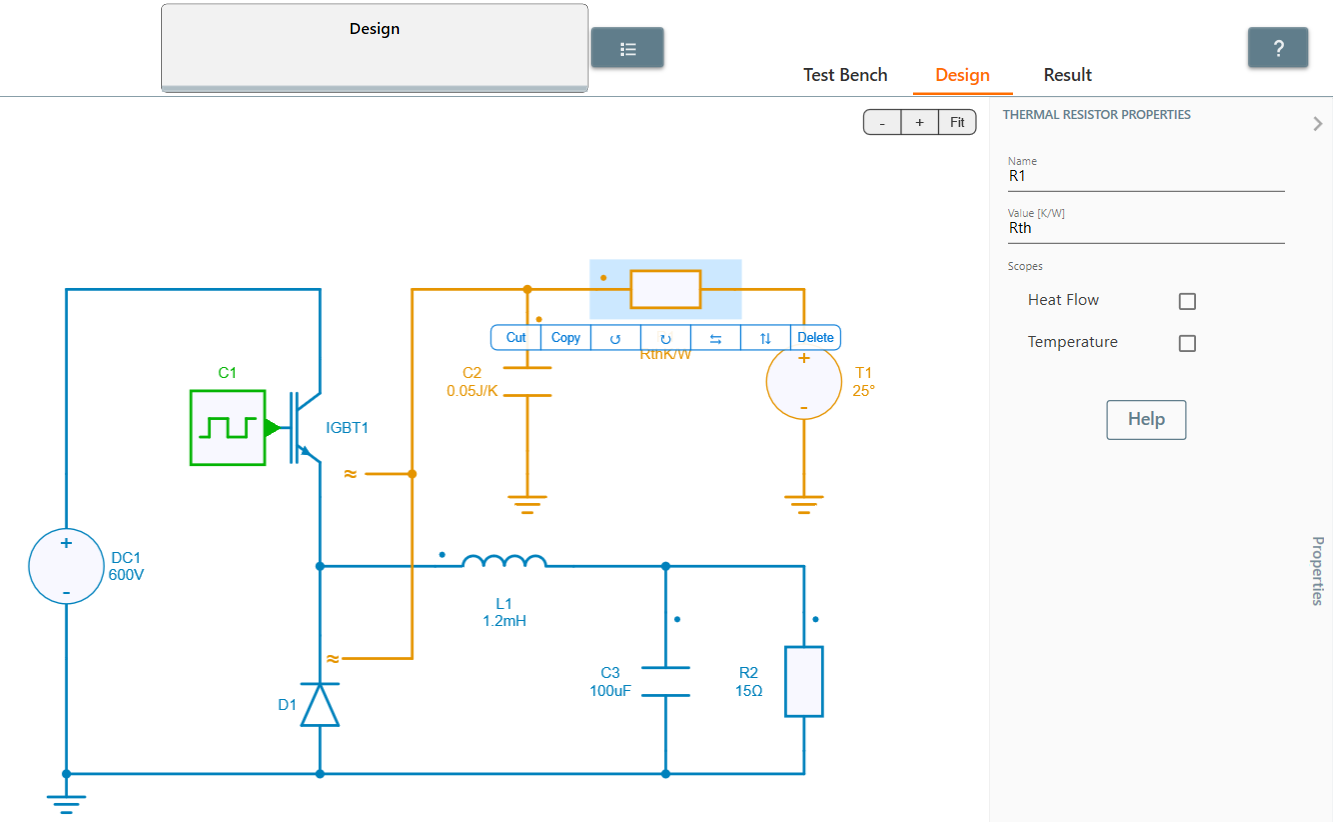Enable the Heat Flow scope checkbox
The height and width of the screenshot is (822, 1333).
[x=1187, y=301]
